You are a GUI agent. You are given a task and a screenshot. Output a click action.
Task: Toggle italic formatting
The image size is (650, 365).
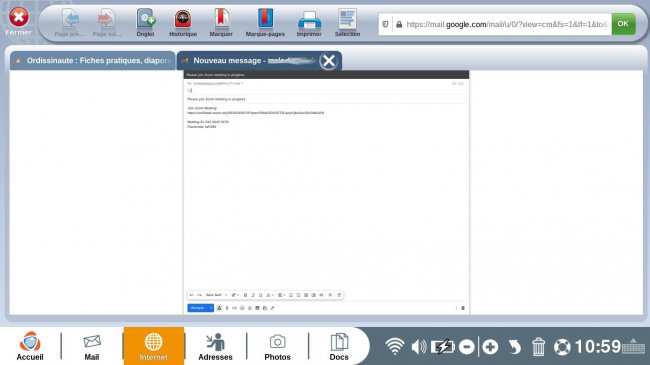(253, 295)
